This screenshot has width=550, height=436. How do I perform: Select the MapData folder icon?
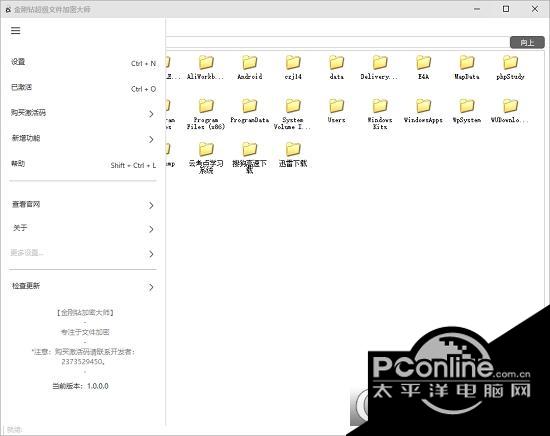point(467,62)
